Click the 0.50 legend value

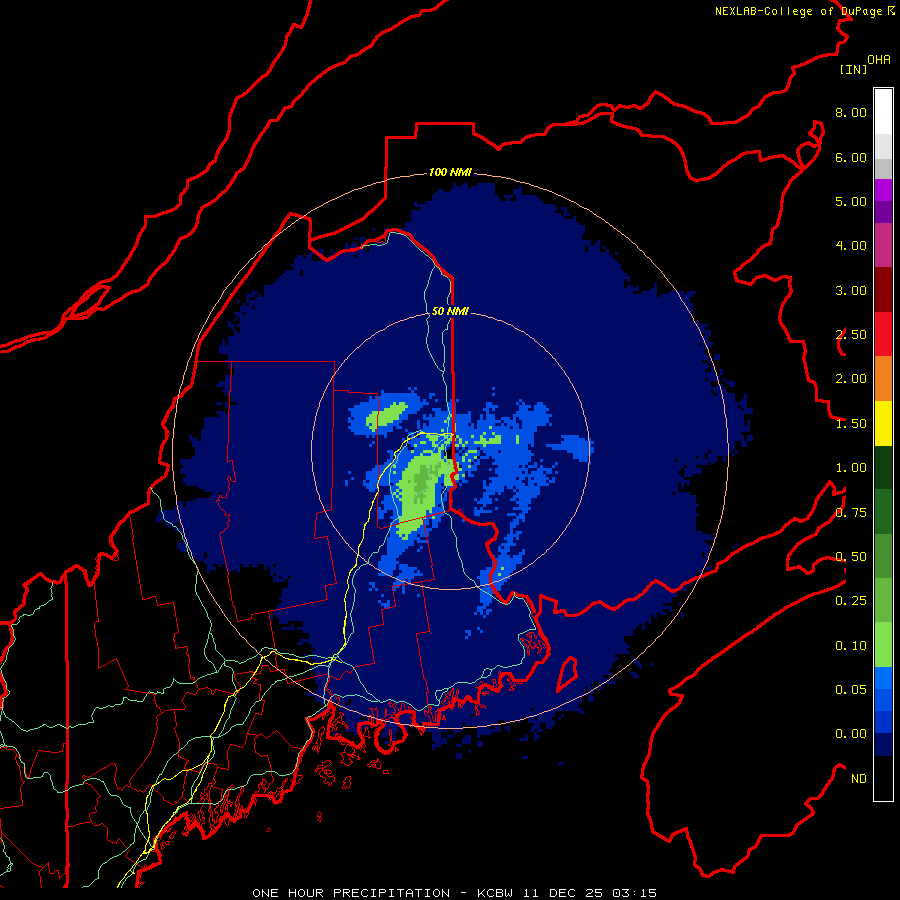pos(851,557)
